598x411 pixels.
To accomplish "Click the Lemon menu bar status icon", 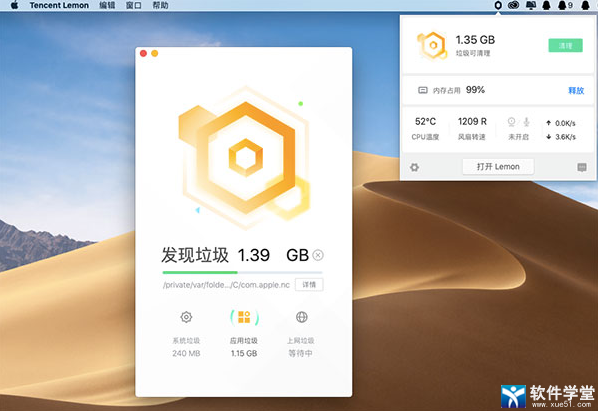I will [x=498, y=5].
